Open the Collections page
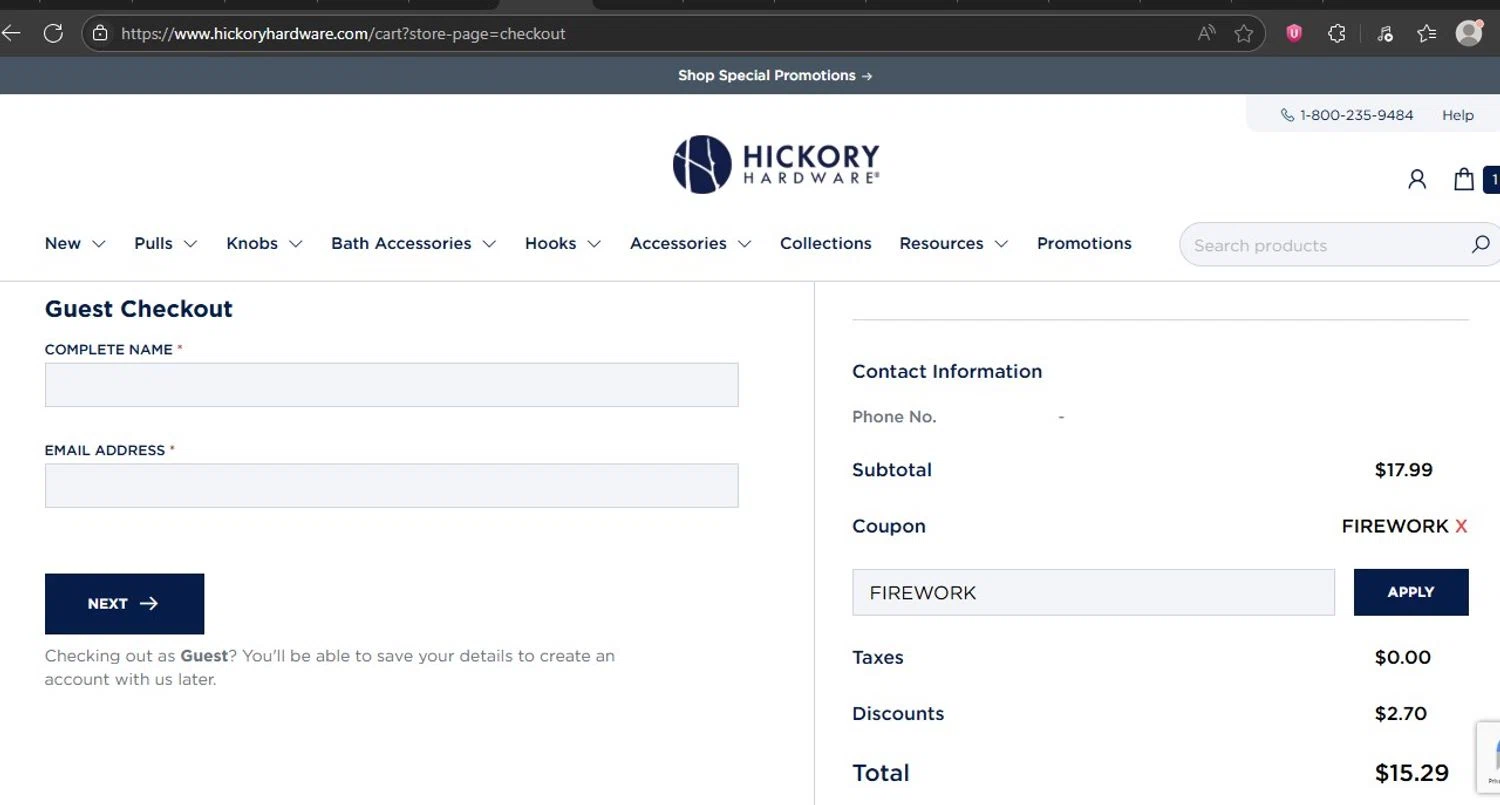 coord(826,243)
